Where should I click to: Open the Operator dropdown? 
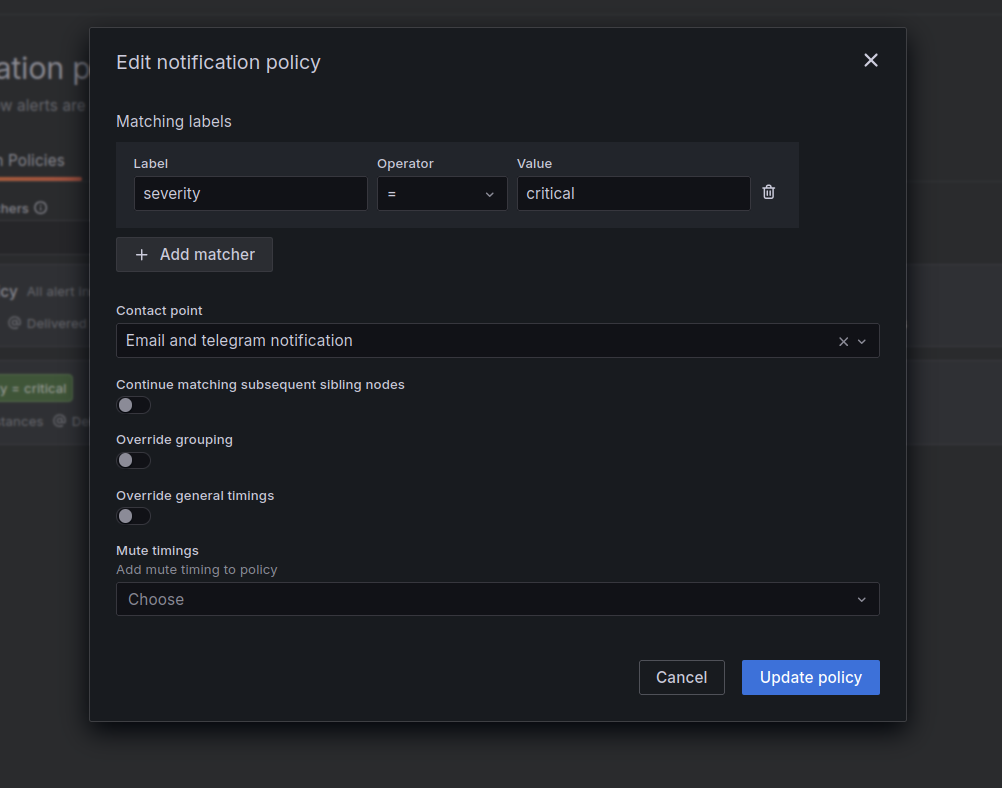point(442,194)
